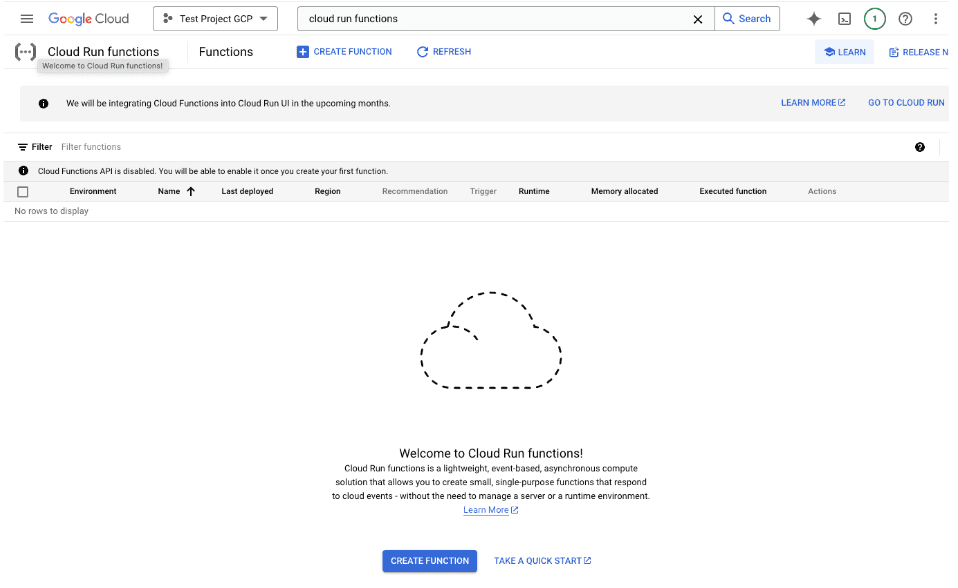This screenshot has height=588, width=958.
Task: Click the table help question mark icon
Action: (x=919, y=146)
